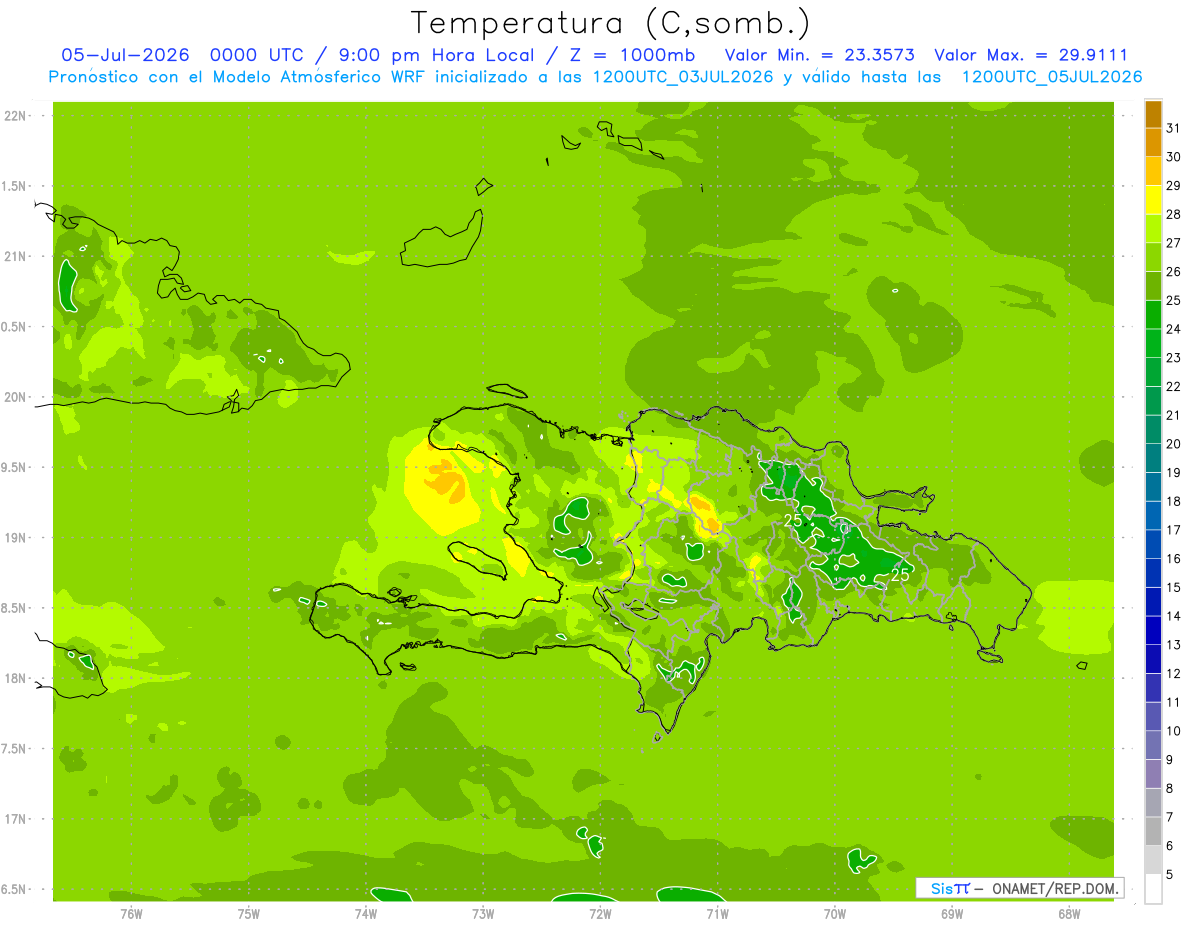Click the color bar label "5"
This screenshot has height=927, width=1200.
(1171, 875)
